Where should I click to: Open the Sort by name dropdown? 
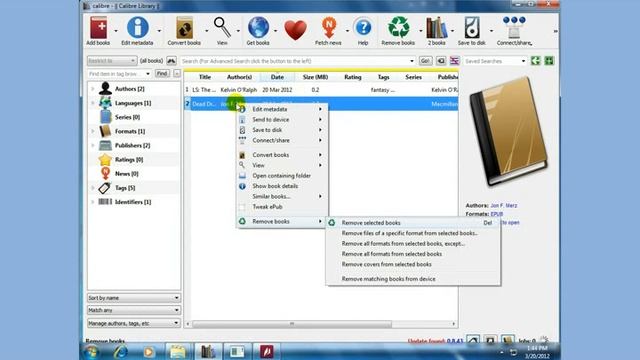(133, 298)
